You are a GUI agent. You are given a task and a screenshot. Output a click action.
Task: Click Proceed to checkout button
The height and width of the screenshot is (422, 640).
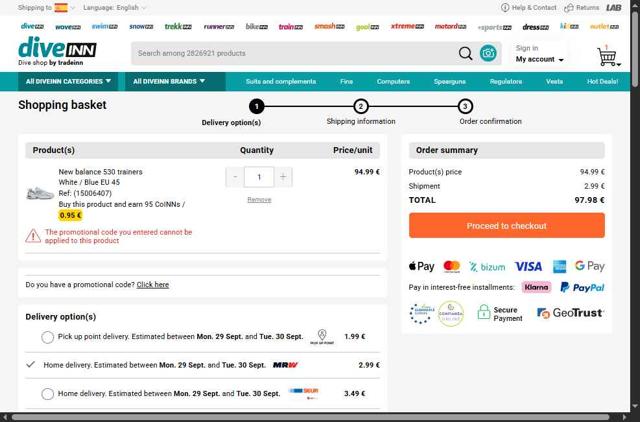click(507, 225)
